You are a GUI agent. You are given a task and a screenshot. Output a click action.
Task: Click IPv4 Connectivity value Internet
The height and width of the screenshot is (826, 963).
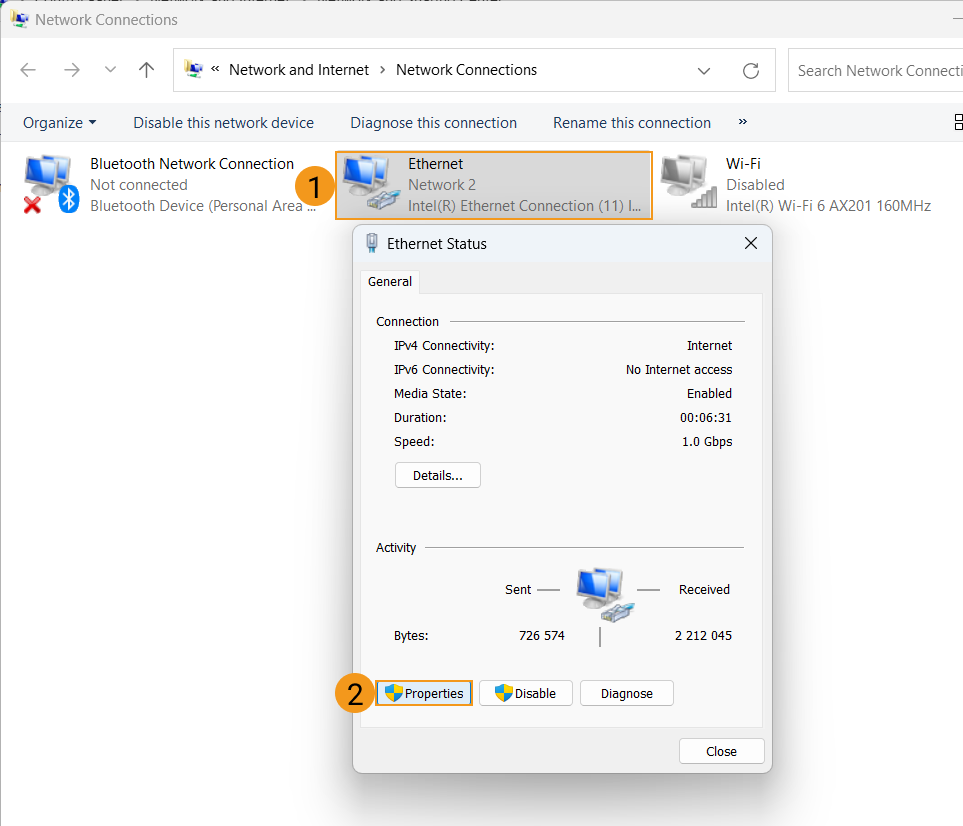(709, 346)
